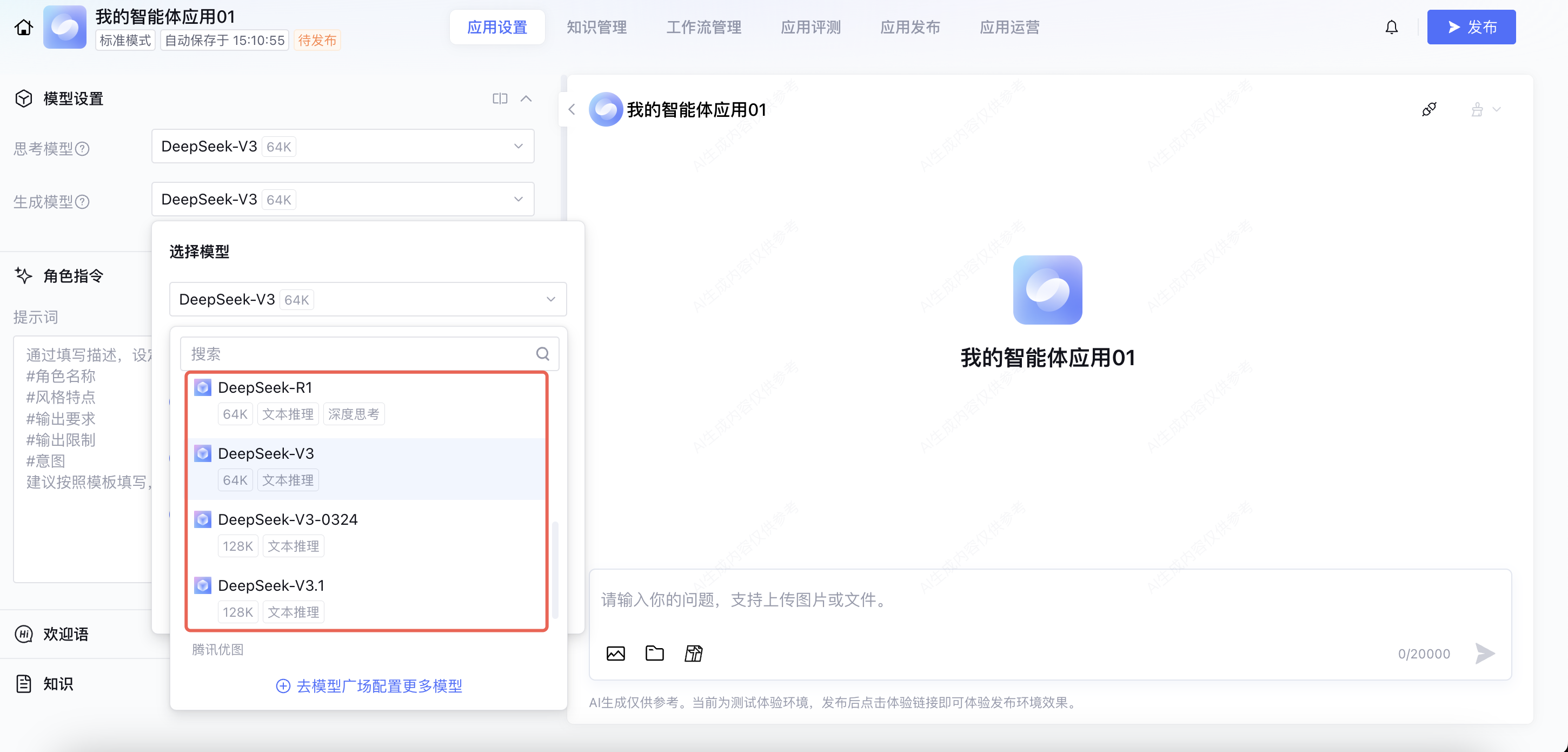This screenshot has height=752, width=1568.
Task: Open the notification bell
Action: click(1392, 28)
